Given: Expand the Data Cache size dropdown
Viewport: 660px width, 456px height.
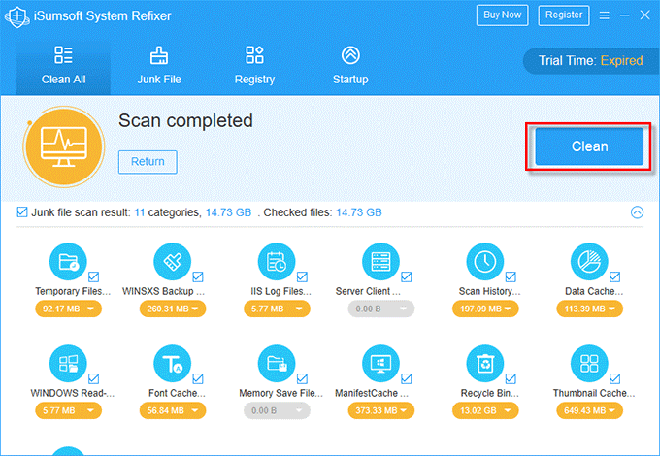Looking at the screenshot, I should click(589, 309).
